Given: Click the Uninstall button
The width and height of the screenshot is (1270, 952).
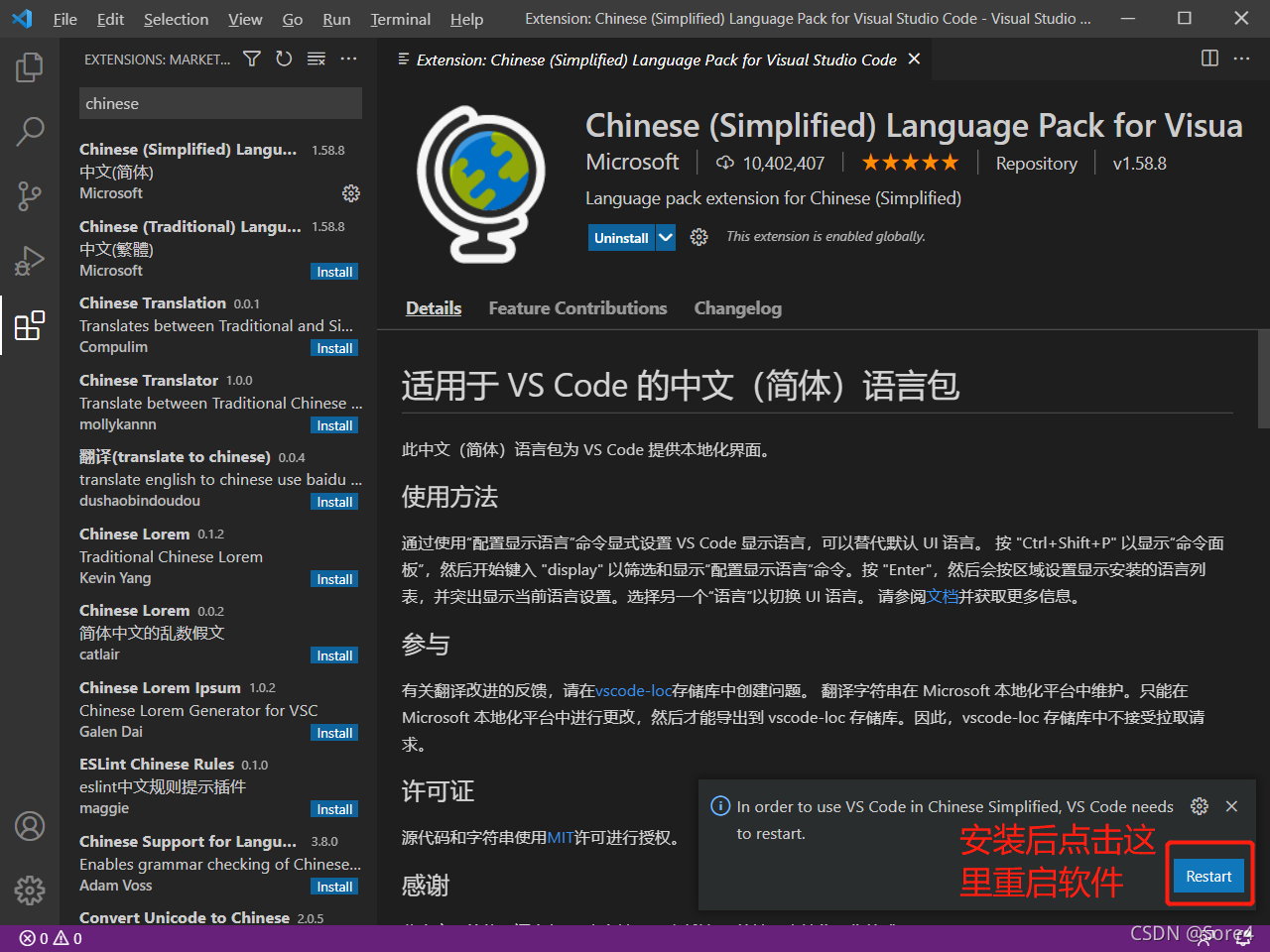Looking at the screenshot, I should (621, 237).
